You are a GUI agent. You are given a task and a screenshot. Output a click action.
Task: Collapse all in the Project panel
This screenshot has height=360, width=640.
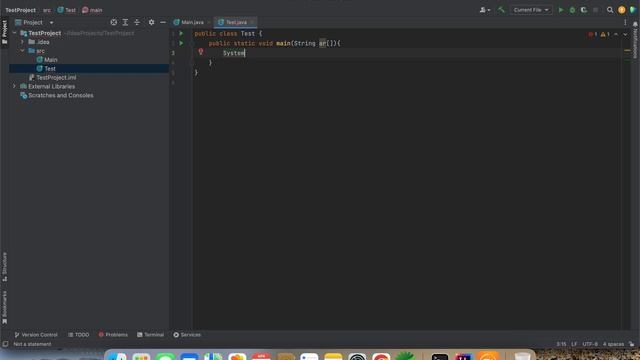(x=137, y=22)
